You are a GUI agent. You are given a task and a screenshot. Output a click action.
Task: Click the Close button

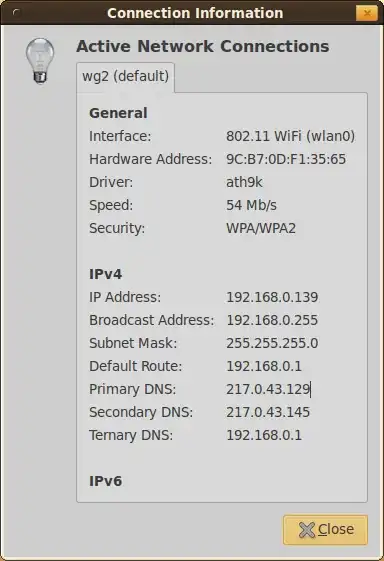[x=325, y=530]
